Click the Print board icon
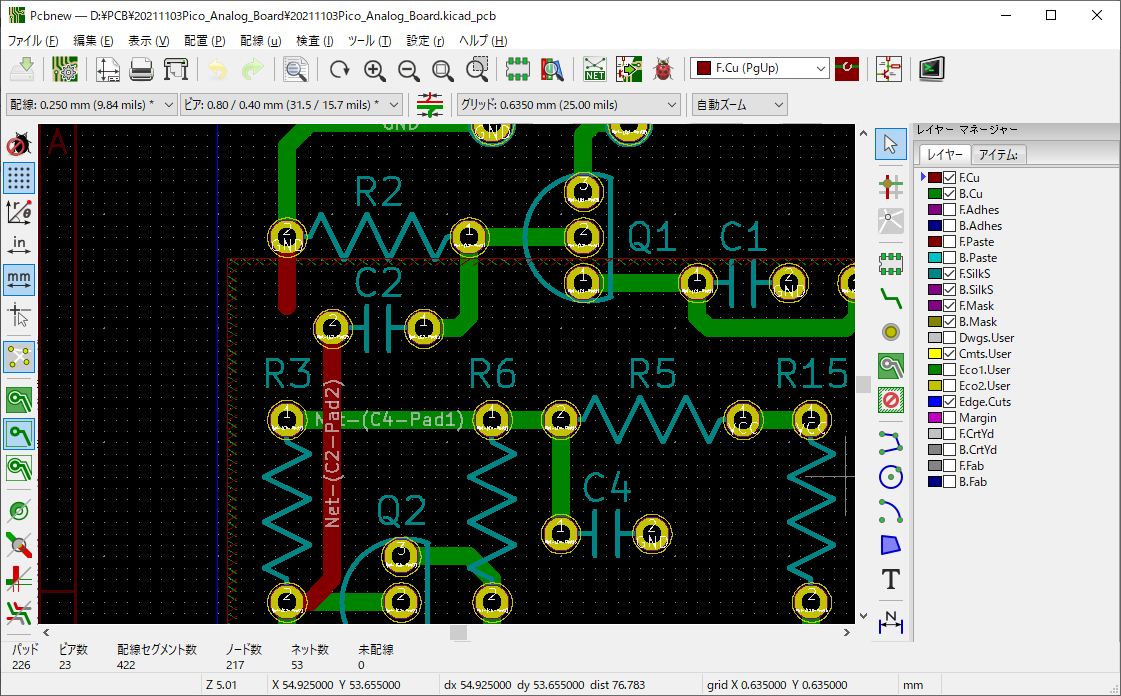 click(141, 69)
